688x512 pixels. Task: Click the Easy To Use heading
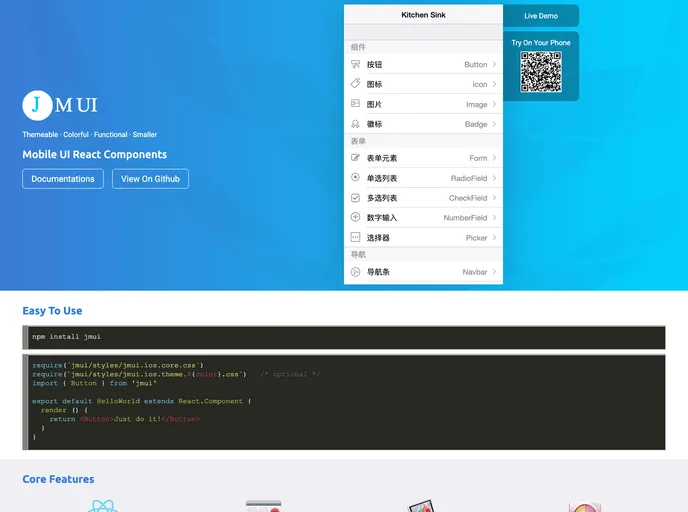(x=52, y=311)
